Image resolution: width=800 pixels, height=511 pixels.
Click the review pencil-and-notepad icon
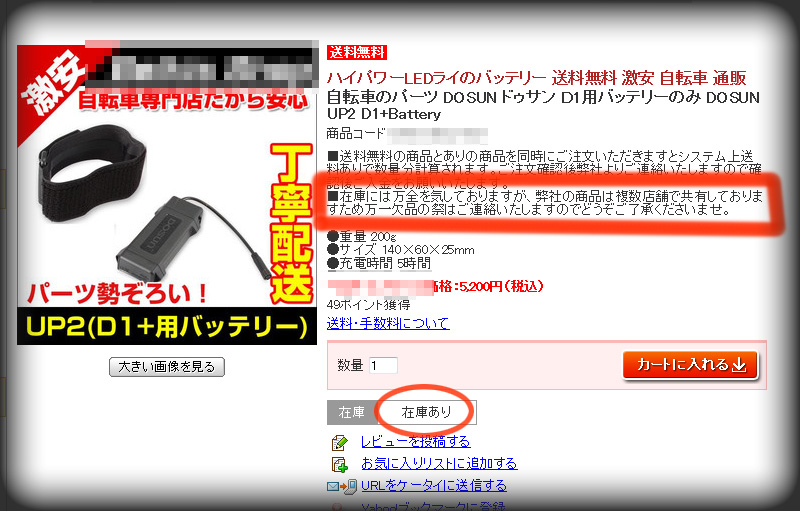coord(339,442)
